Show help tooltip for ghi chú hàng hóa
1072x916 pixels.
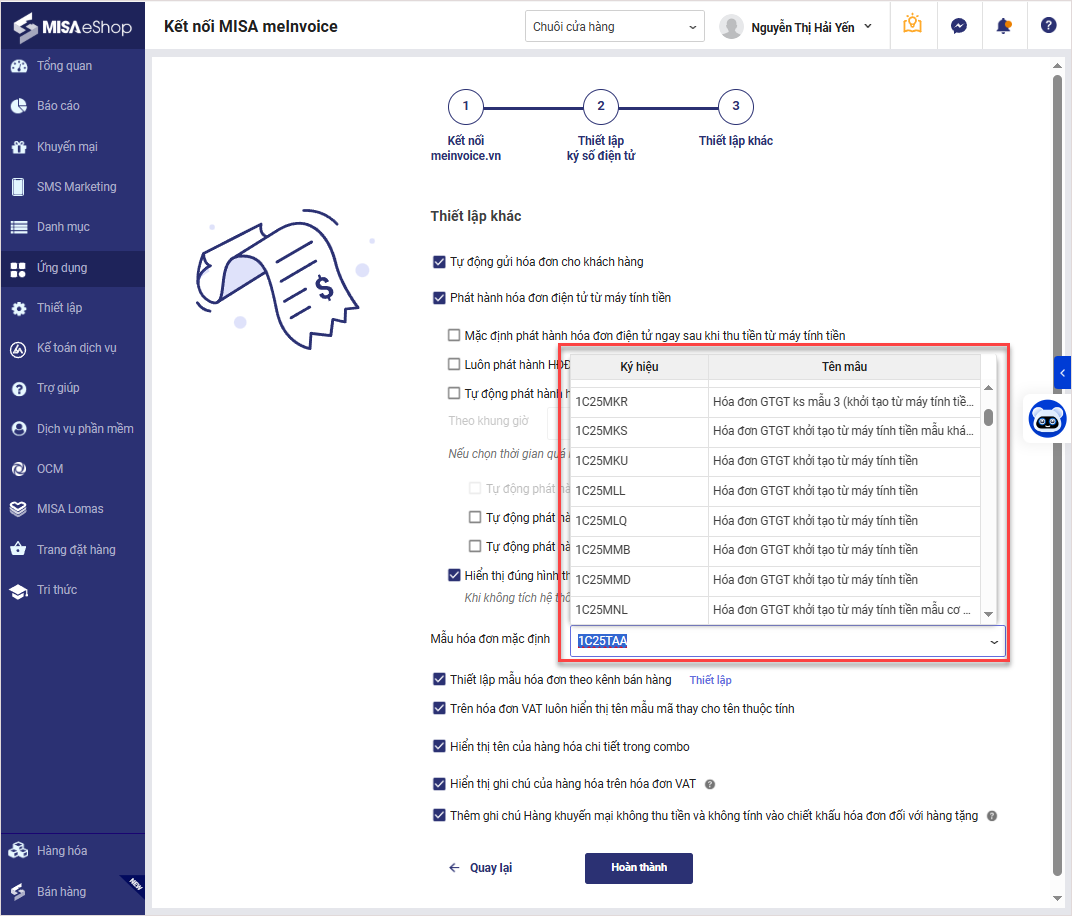point(710,784)
